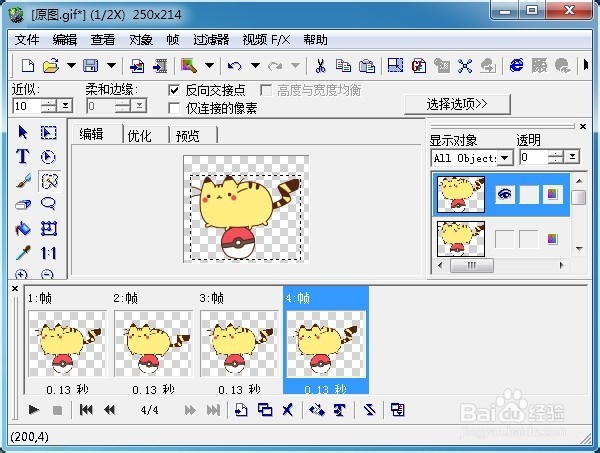
Task: Select frame 1 thumbnail
Action: pos(67,344)
